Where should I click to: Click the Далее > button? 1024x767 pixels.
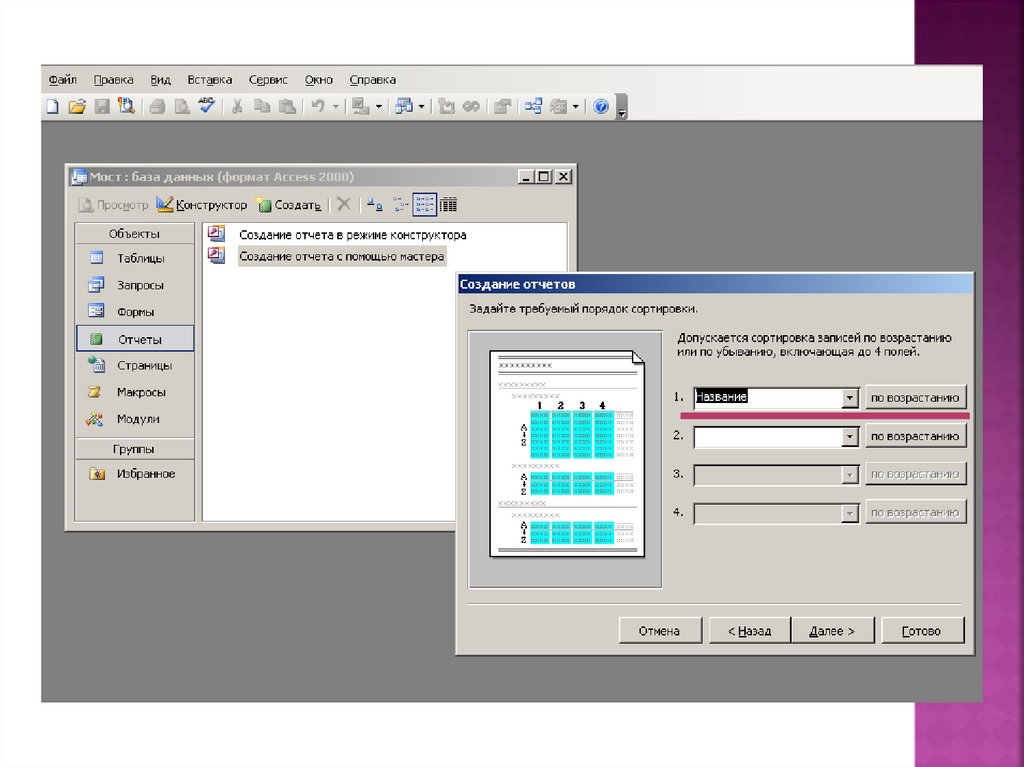tap(832, 631)
